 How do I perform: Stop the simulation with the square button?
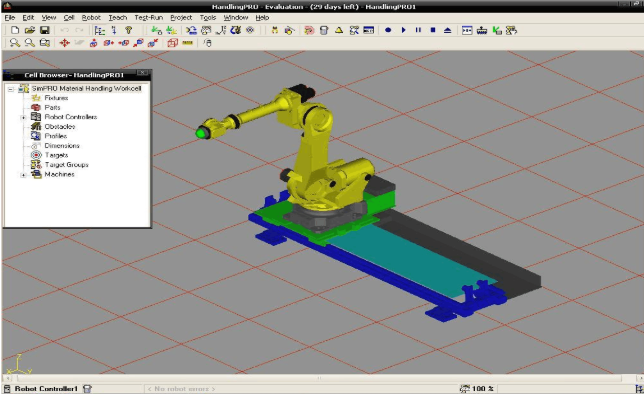[x=433, y=30]
